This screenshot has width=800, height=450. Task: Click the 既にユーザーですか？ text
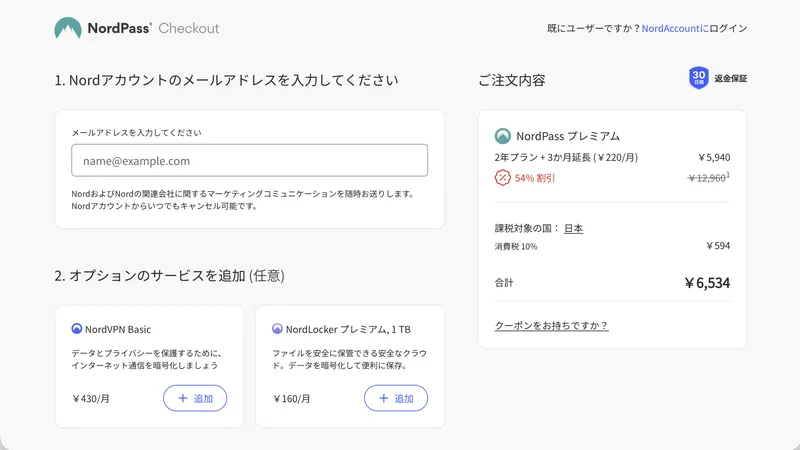[x=593, y=29]
